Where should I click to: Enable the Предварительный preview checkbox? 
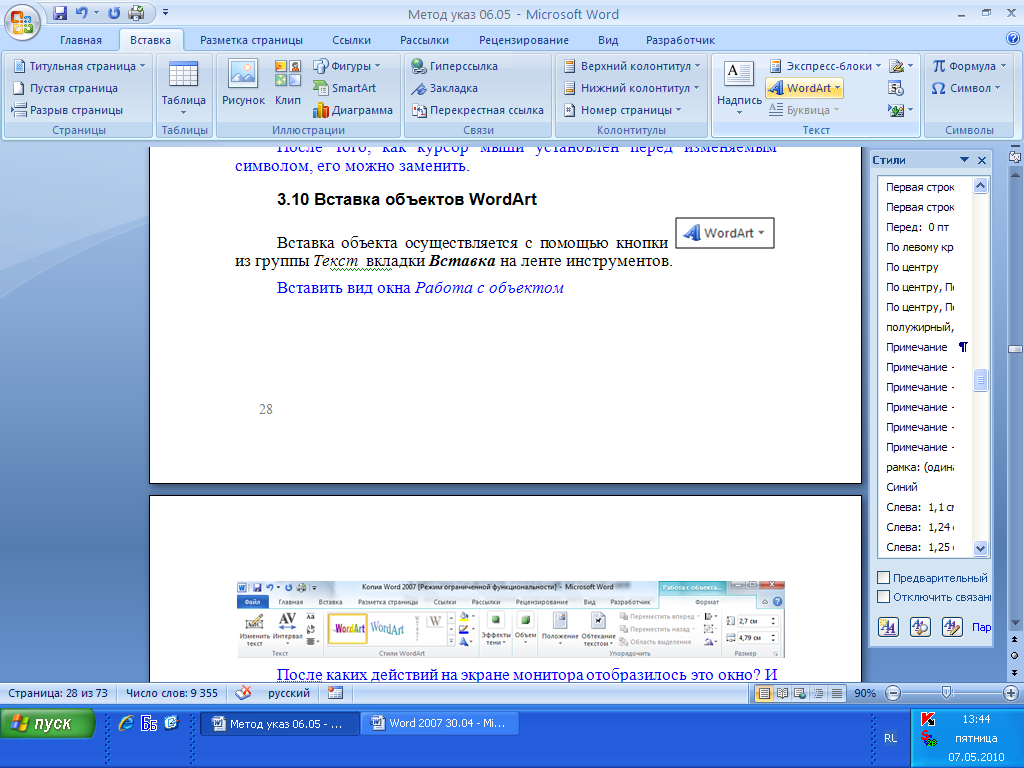[x=884, y=577]
